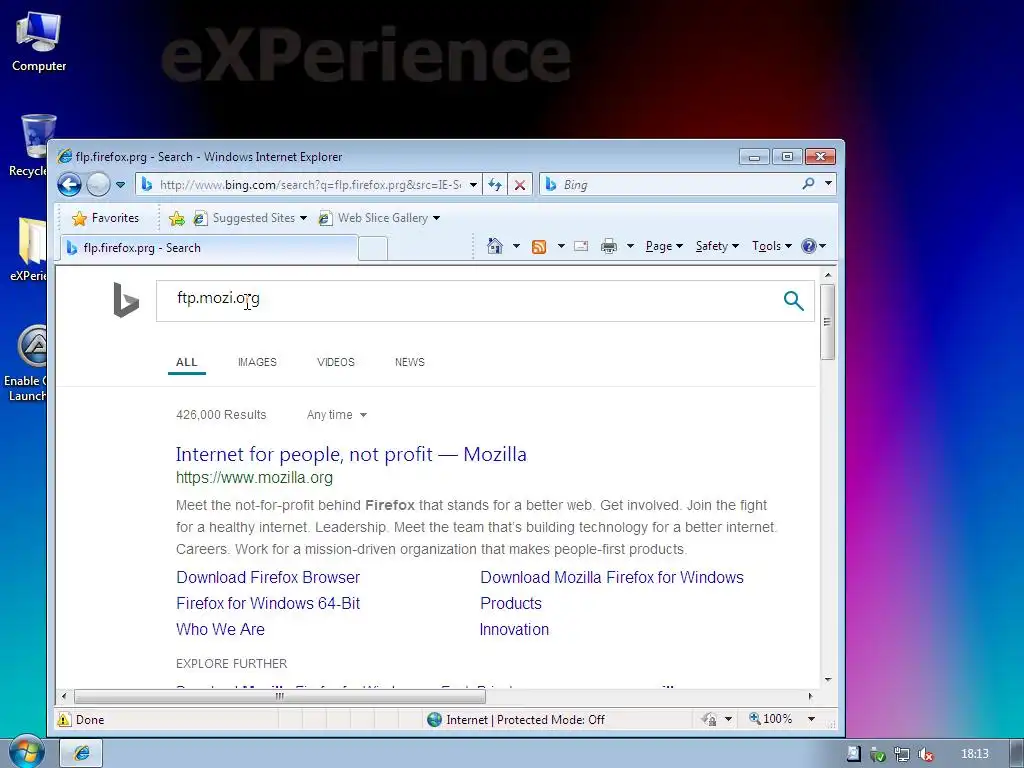Screen dimensions: 1024x768
Task: Click the Help question mark icon
Action: click(808, 246)
